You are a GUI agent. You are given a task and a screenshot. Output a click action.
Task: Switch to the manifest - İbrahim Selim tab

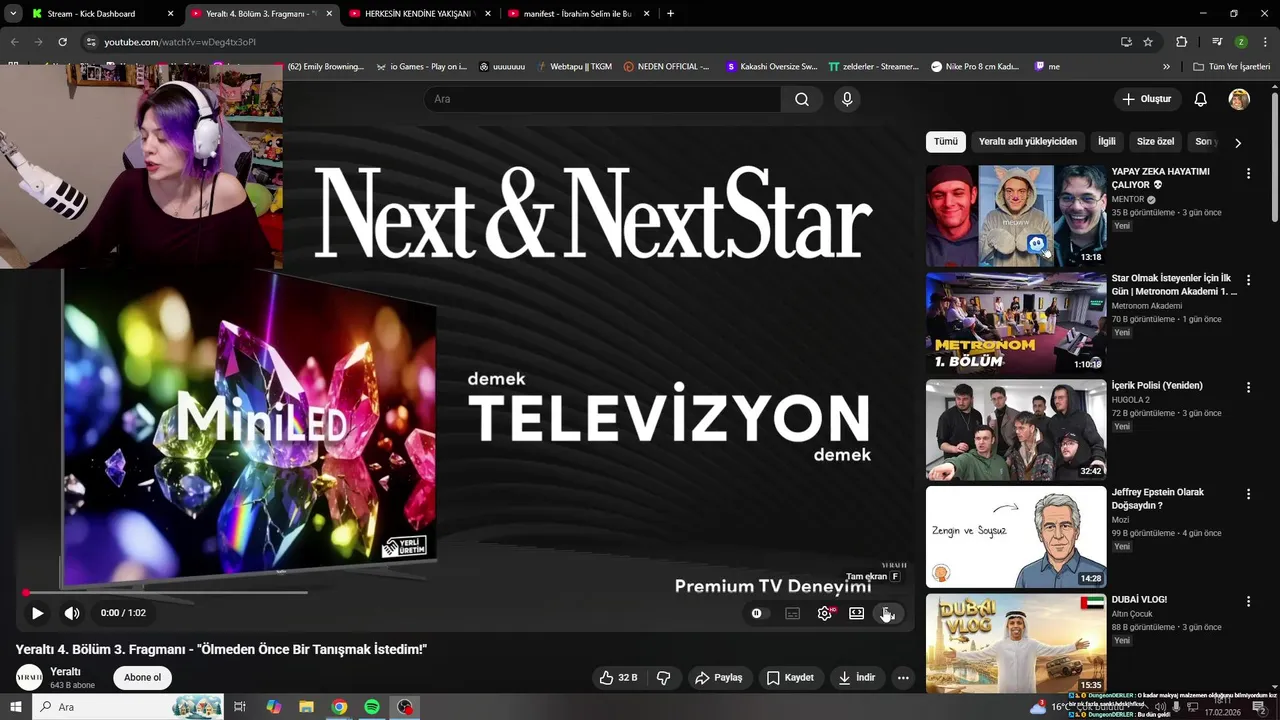click(579, 14)
